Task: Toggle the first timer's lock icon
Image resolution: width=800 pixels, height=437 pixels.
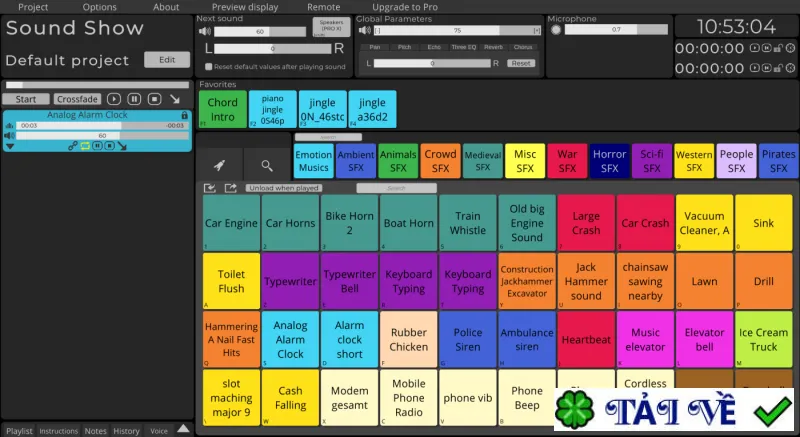Action: pyautogui.click(x=778, y=48)
